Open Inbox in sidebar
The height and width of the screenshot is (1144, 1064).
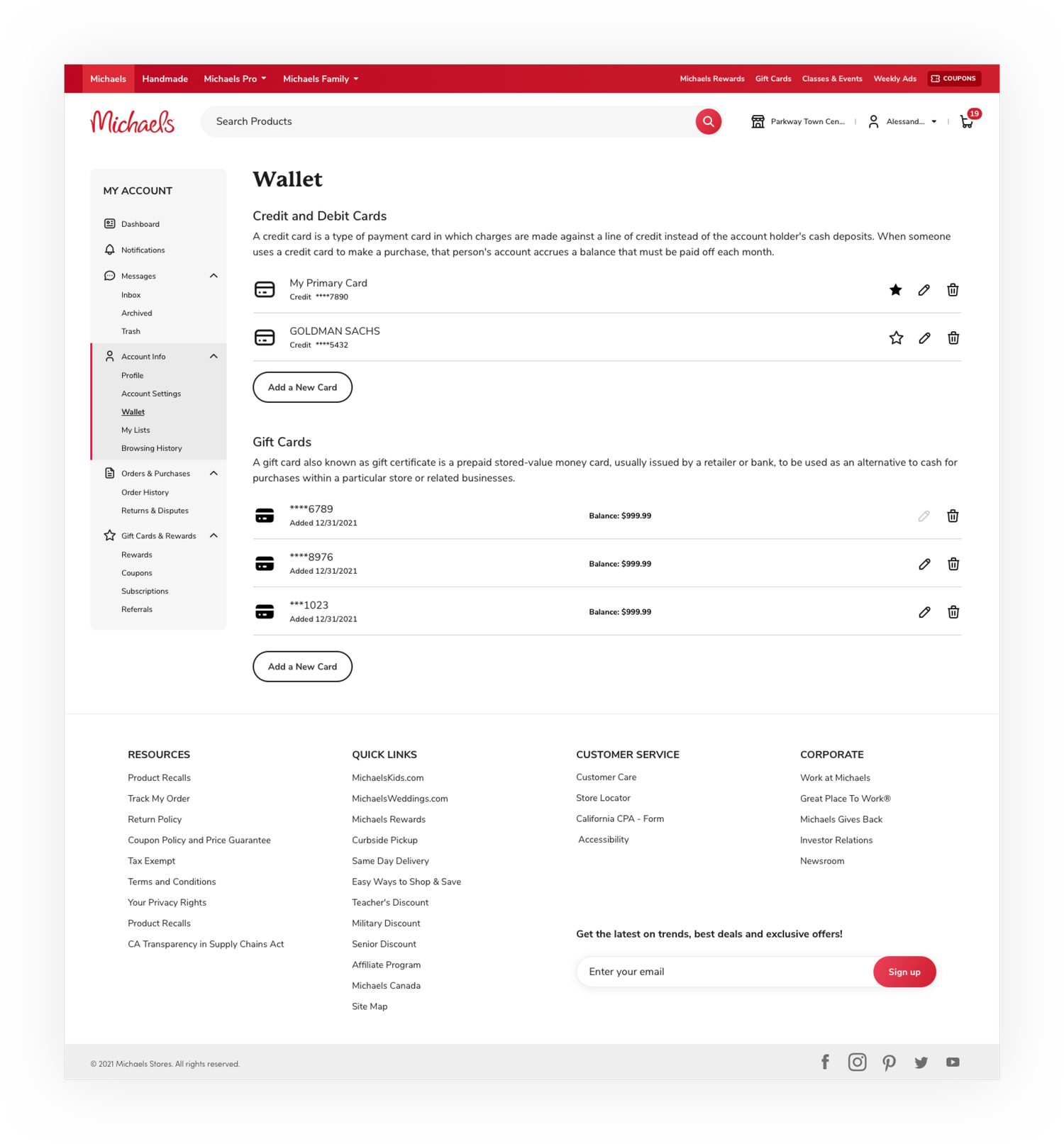click(131, 295)
